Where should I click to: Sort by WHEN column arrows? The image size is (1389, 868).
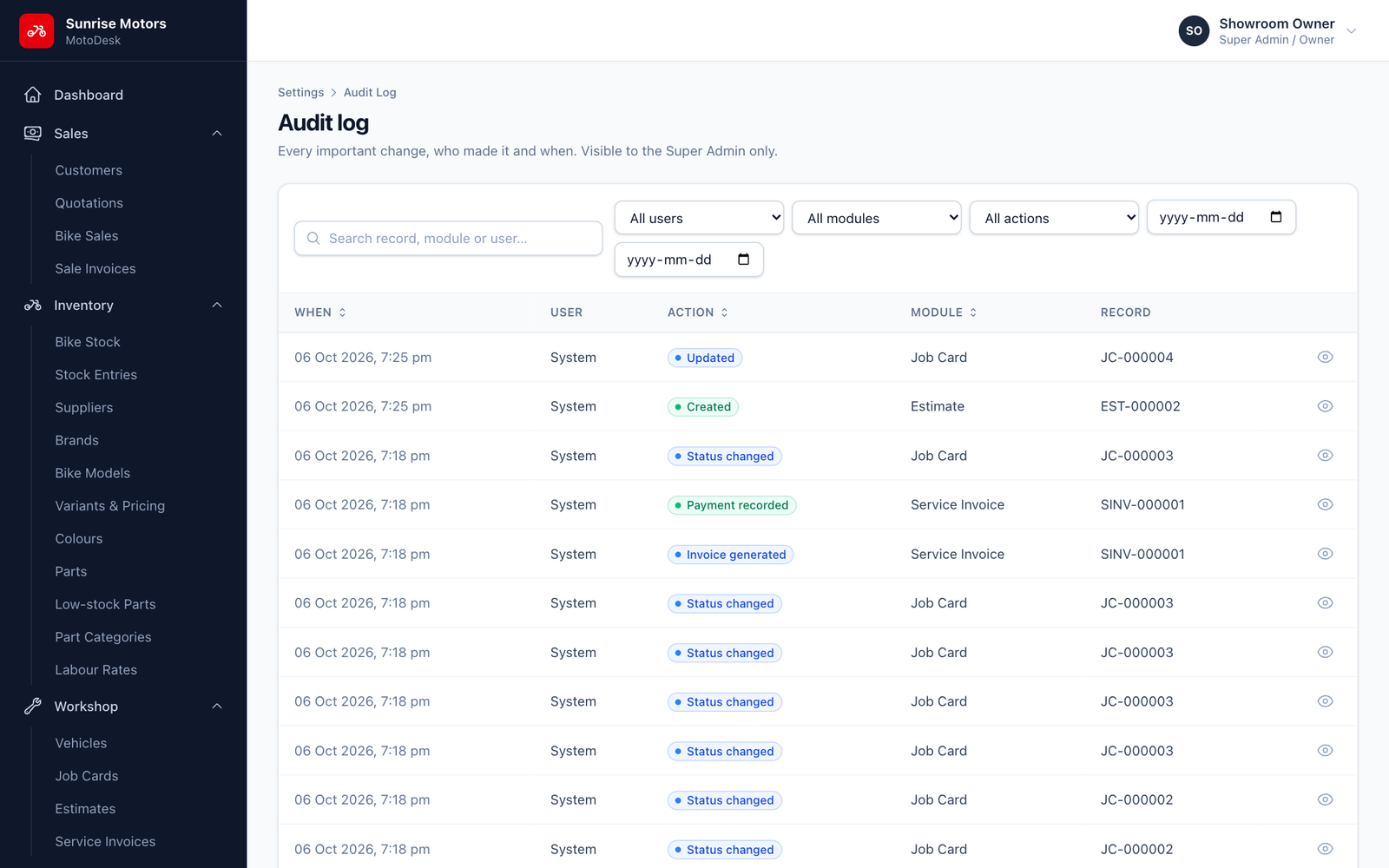[x=342, y=312]
